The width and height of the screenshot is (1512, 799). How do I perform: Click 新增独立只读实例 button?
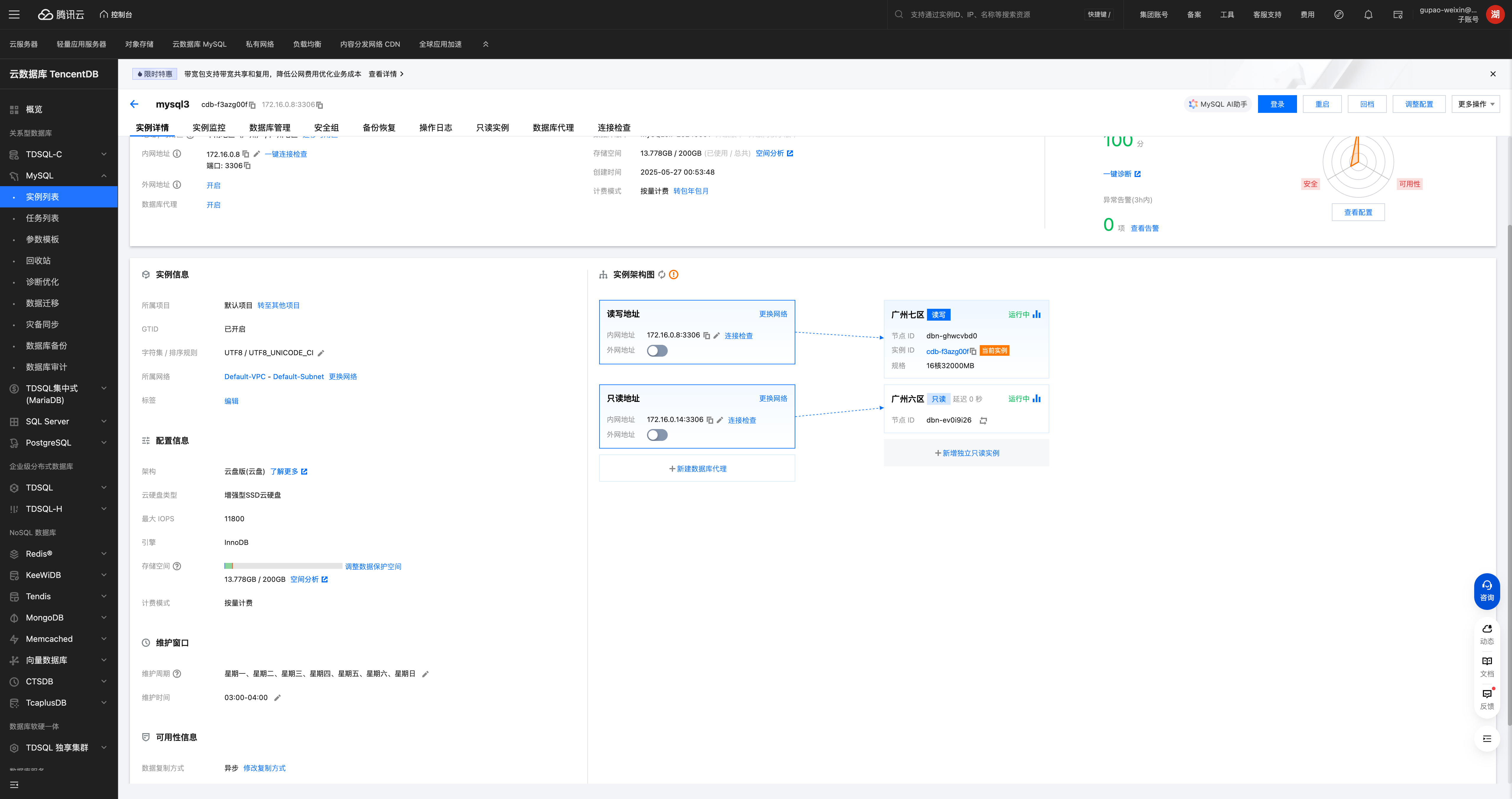pyautogui.click(x=966, y=453)
